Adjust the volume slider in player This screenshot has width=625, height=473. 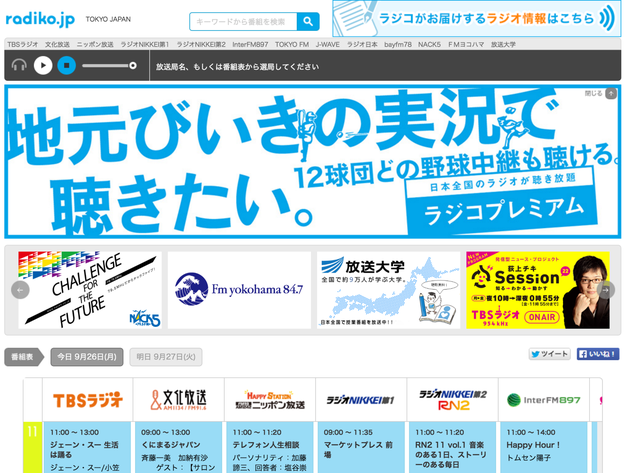[x=110, y=66]
